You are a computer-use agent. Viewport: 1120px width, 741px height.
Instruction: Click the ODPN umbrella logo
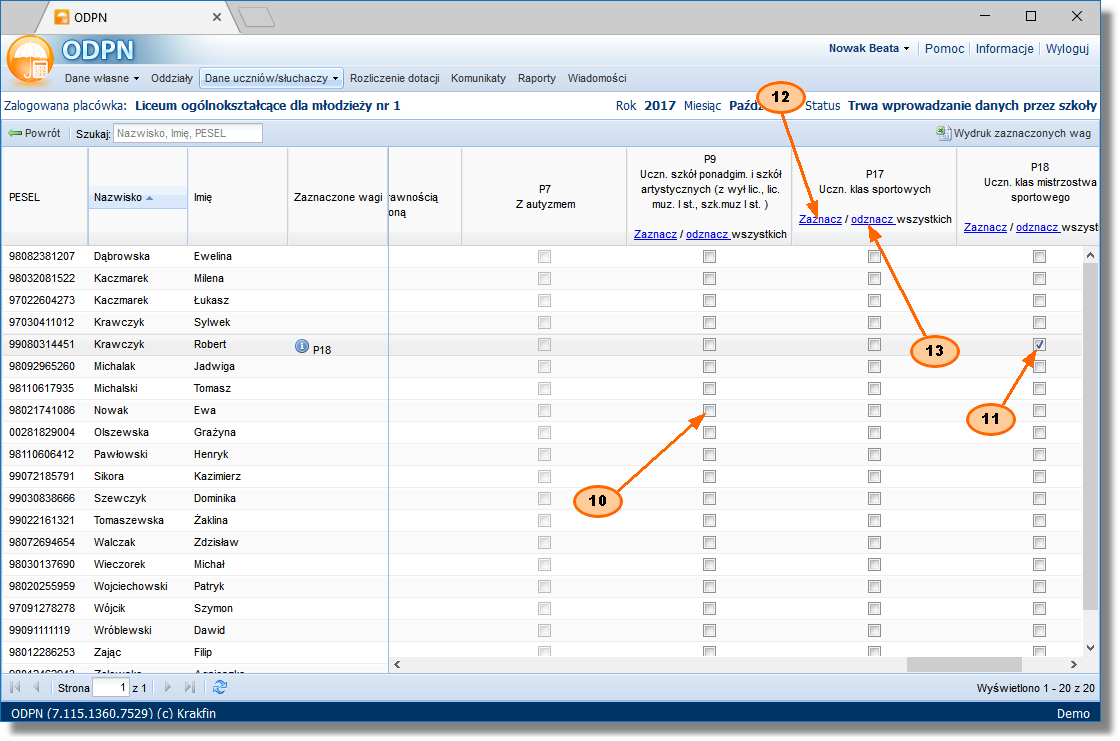[x=30, y=61]
